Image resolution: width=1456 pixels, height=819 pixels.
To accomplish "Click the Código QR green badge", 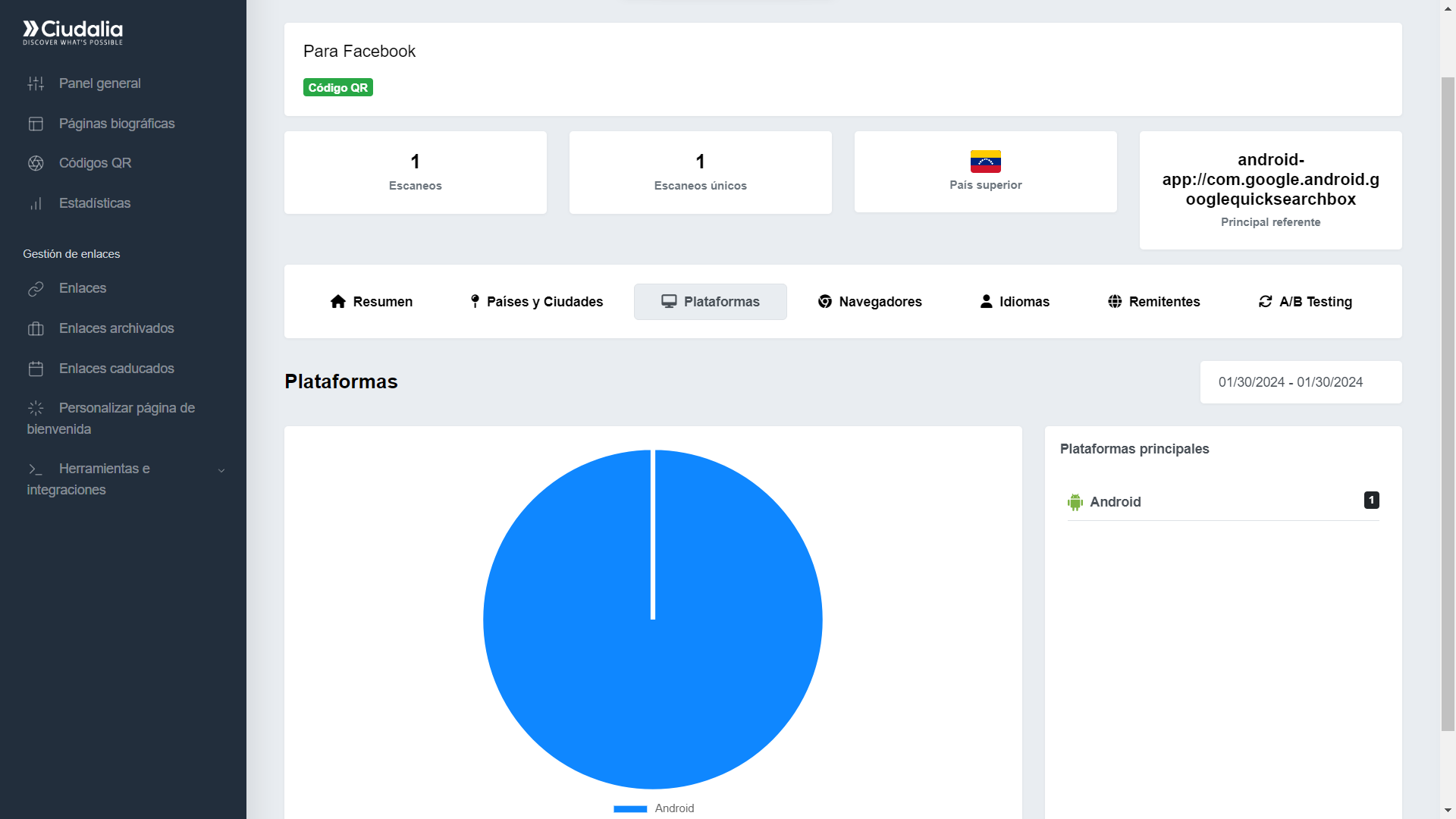I will click(337, 88).
